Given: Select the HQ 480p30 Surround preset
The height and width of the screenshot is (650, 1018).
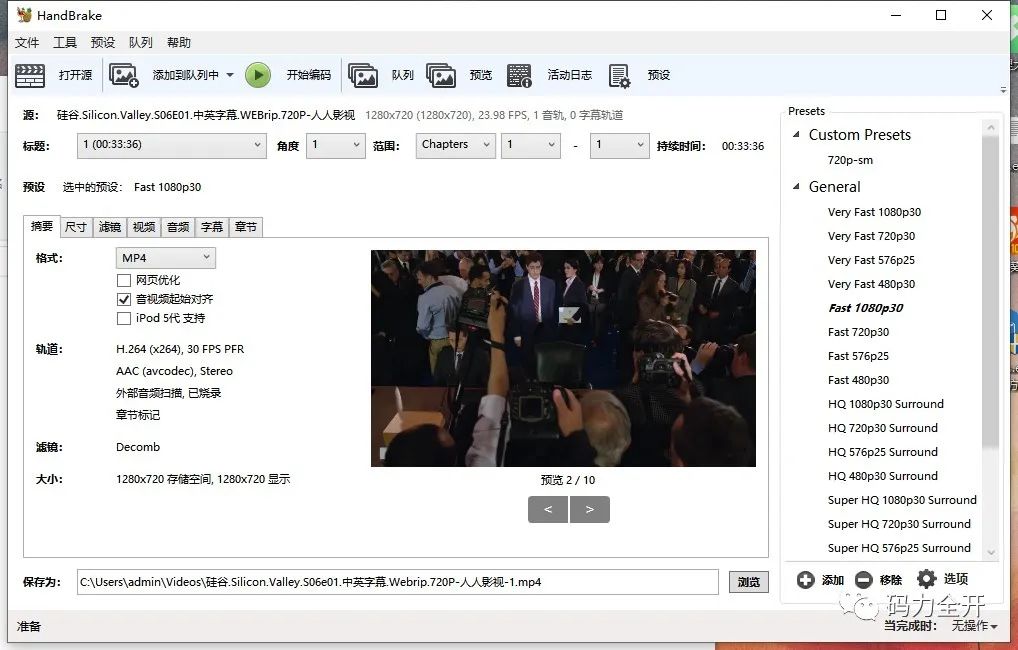Looking at the screenshot, I should (x=882, y=477).
